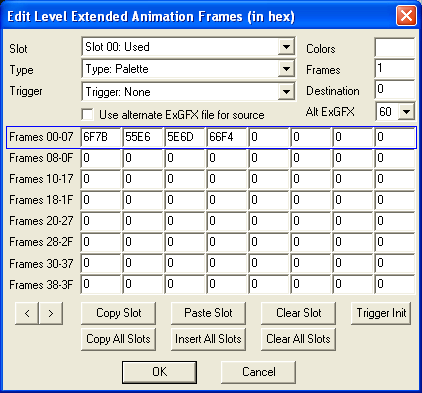Click the last cell in Frames 00-07 row
This screenshot has width=422, height=393.
point(395,137)
